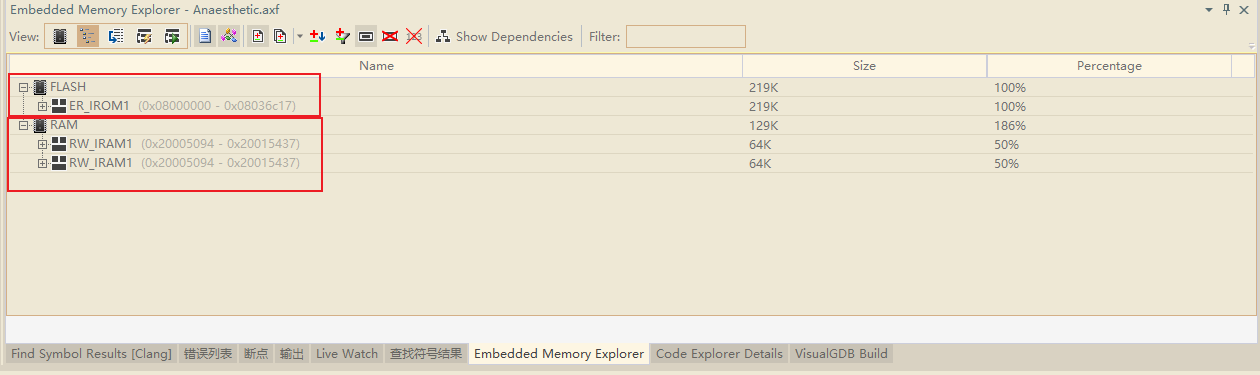
Task: Click the FLASH row 219K size value
Action: click(x=763, y=88)
